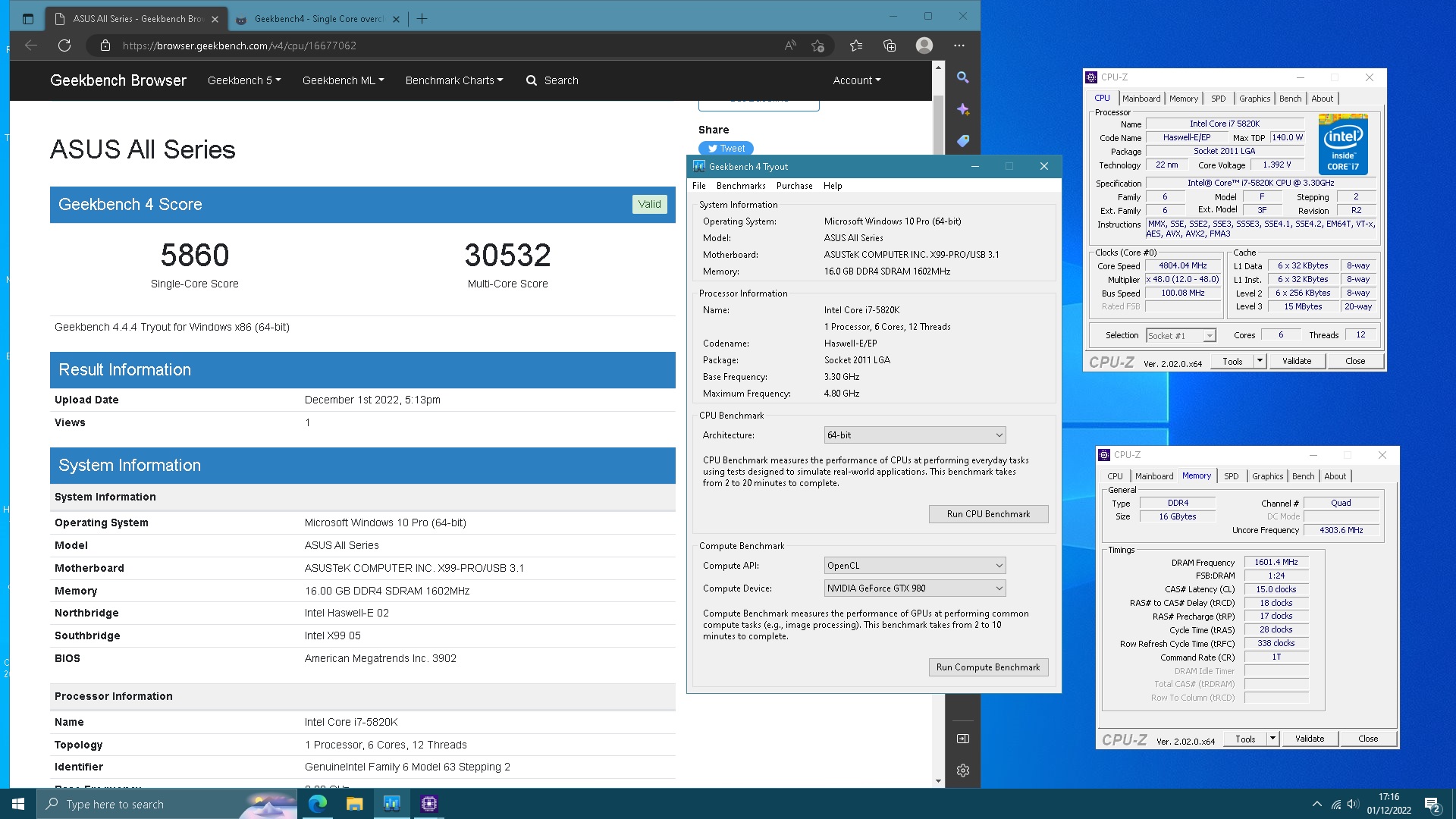Image resolution: width=1456 pixels, height=819 pixels.
Task: Open the Edge tab actions menu icon
Action: coord(28,19)
